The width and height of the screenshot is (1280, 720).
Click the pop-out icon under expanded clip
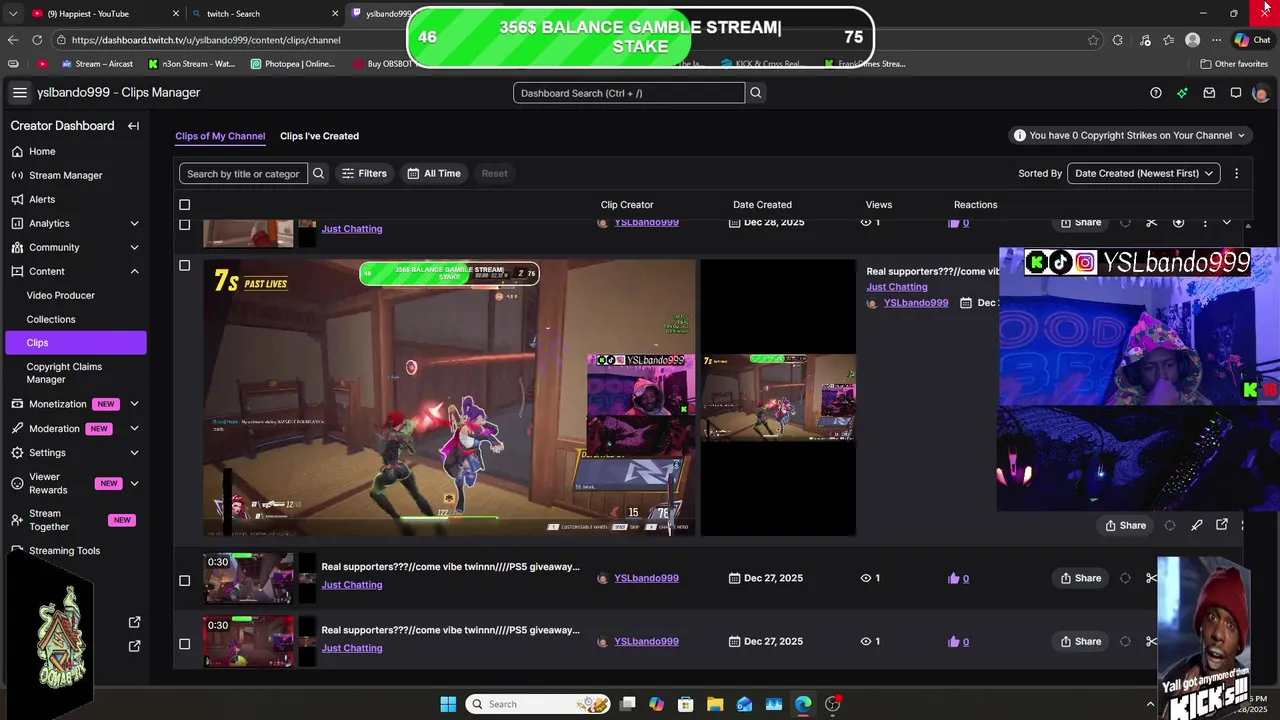(1222, 525)
